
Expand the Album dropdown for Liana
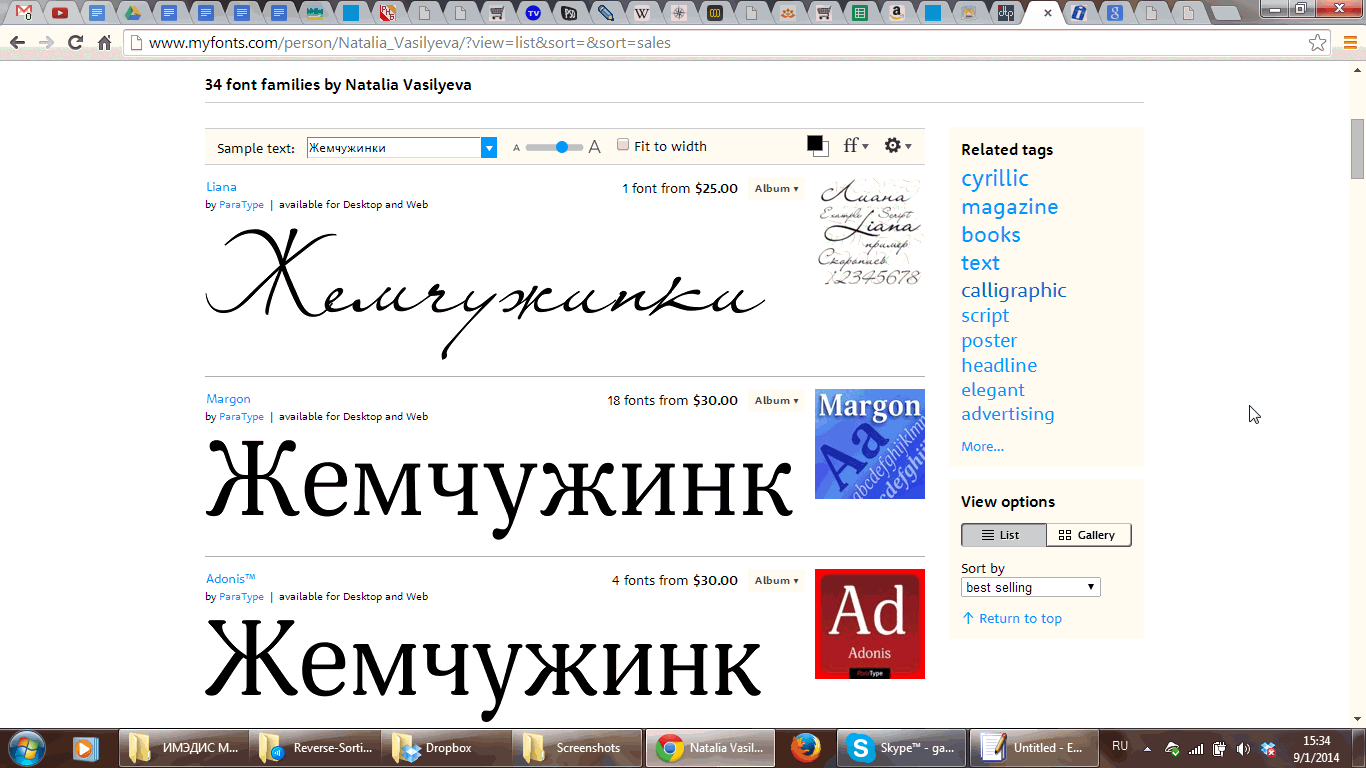point(776,189)
